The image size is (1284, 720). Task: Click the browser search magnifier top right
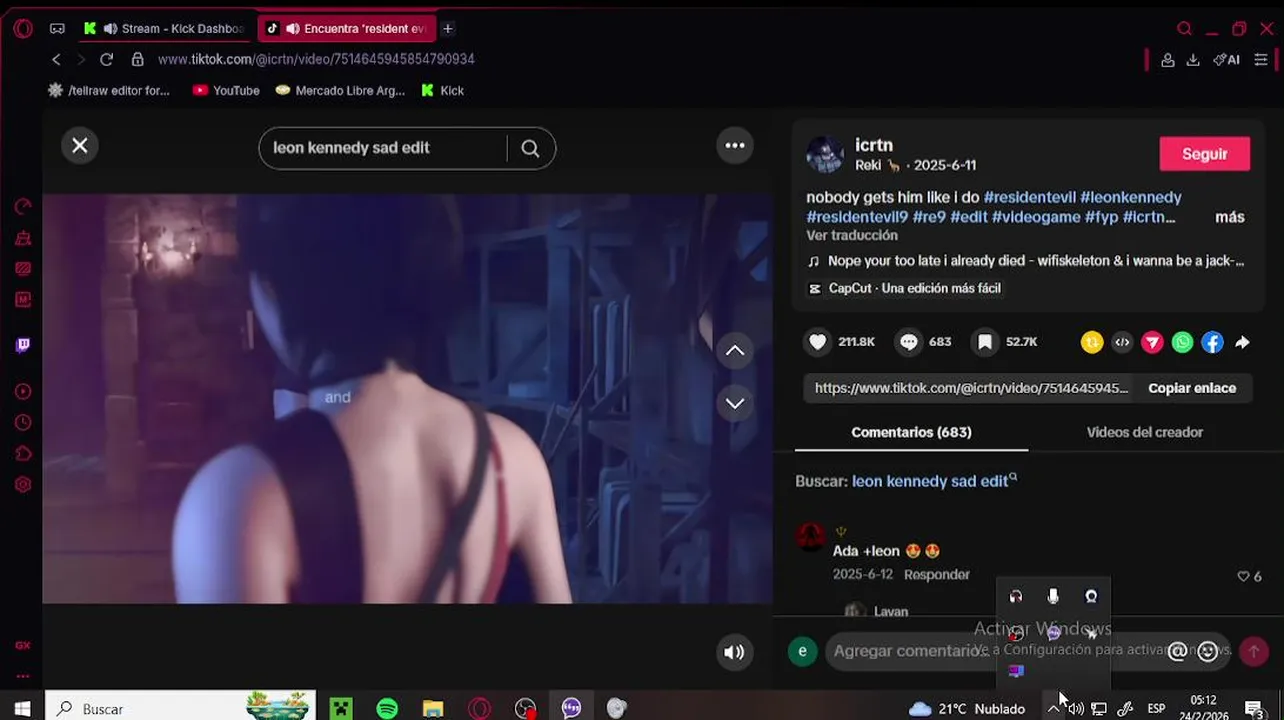pyautogui.click(x=1184, y=29)
